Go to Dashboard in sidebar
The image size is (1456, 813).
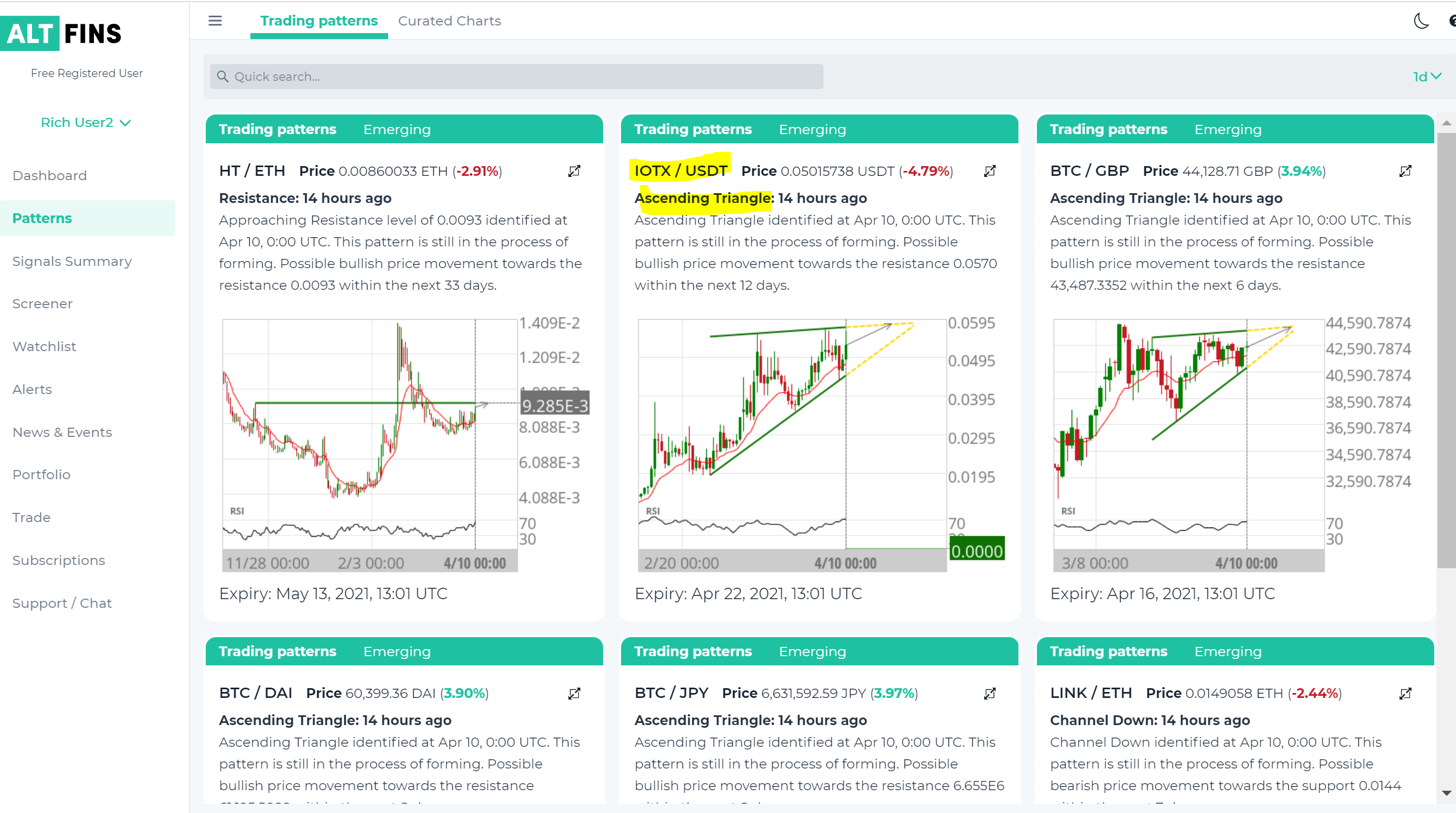click(x=50, y=176)
